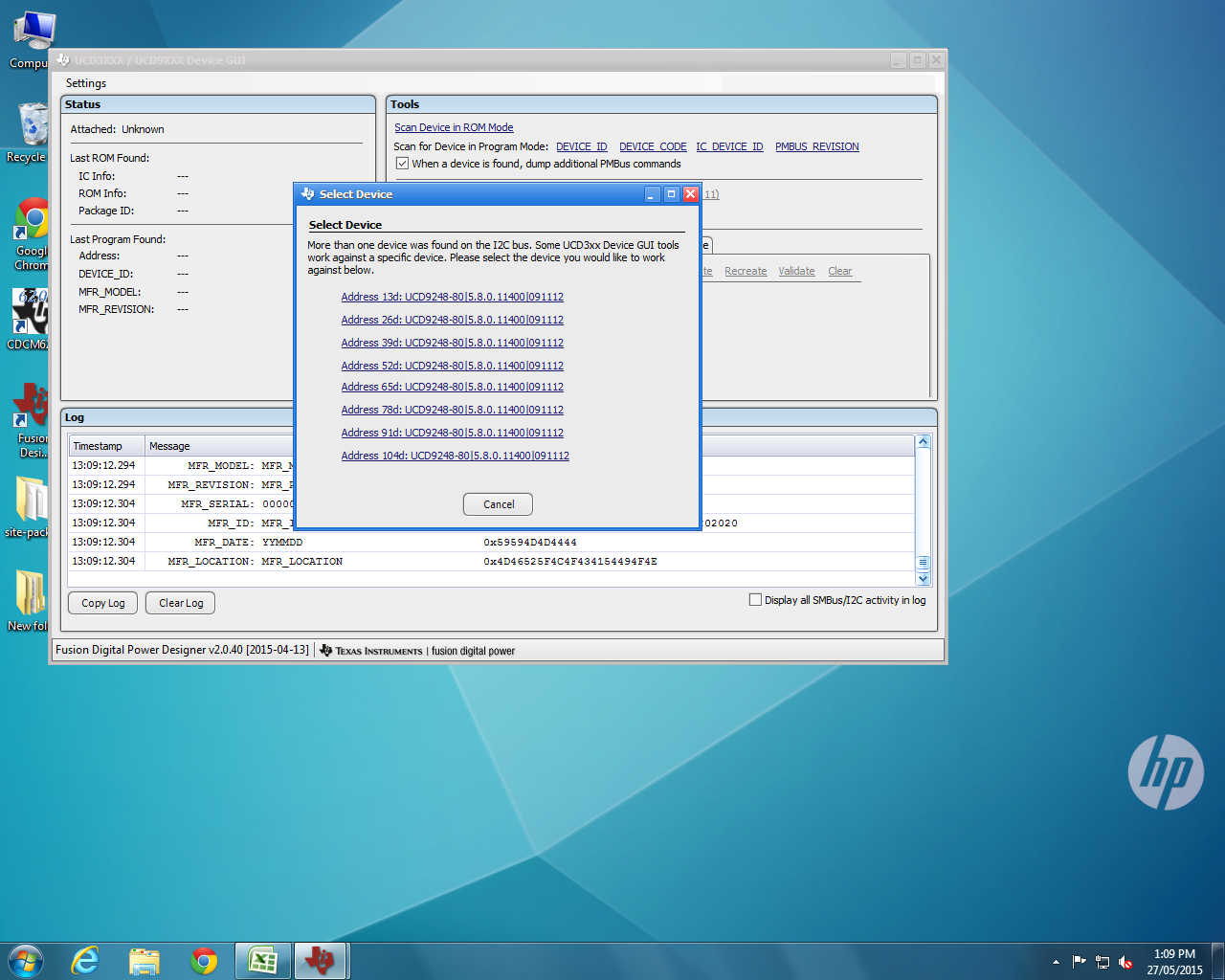
Task: Click the Timestamp column header
Action: [x=107, y=446]
